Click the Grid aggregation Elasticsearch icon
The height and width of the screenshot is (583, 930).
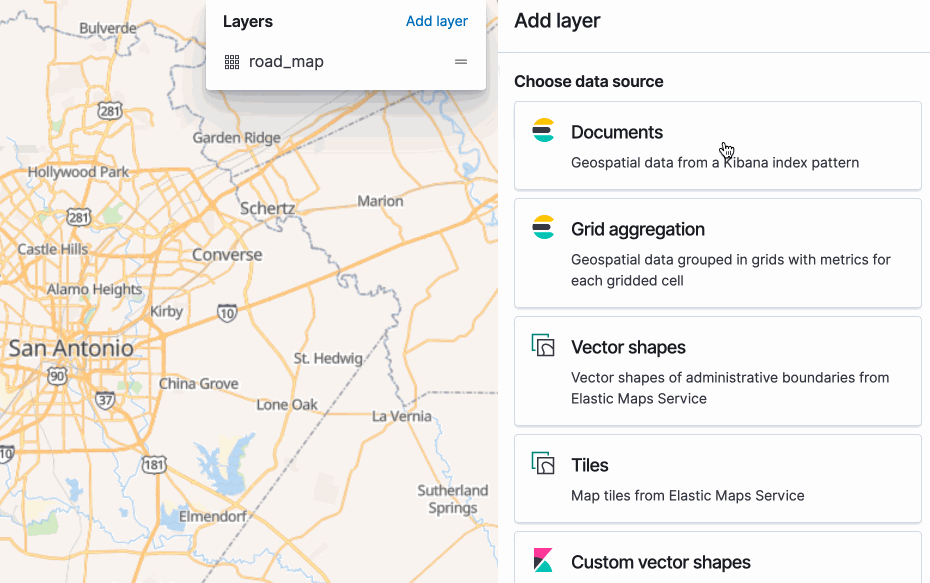pos(543,227)
